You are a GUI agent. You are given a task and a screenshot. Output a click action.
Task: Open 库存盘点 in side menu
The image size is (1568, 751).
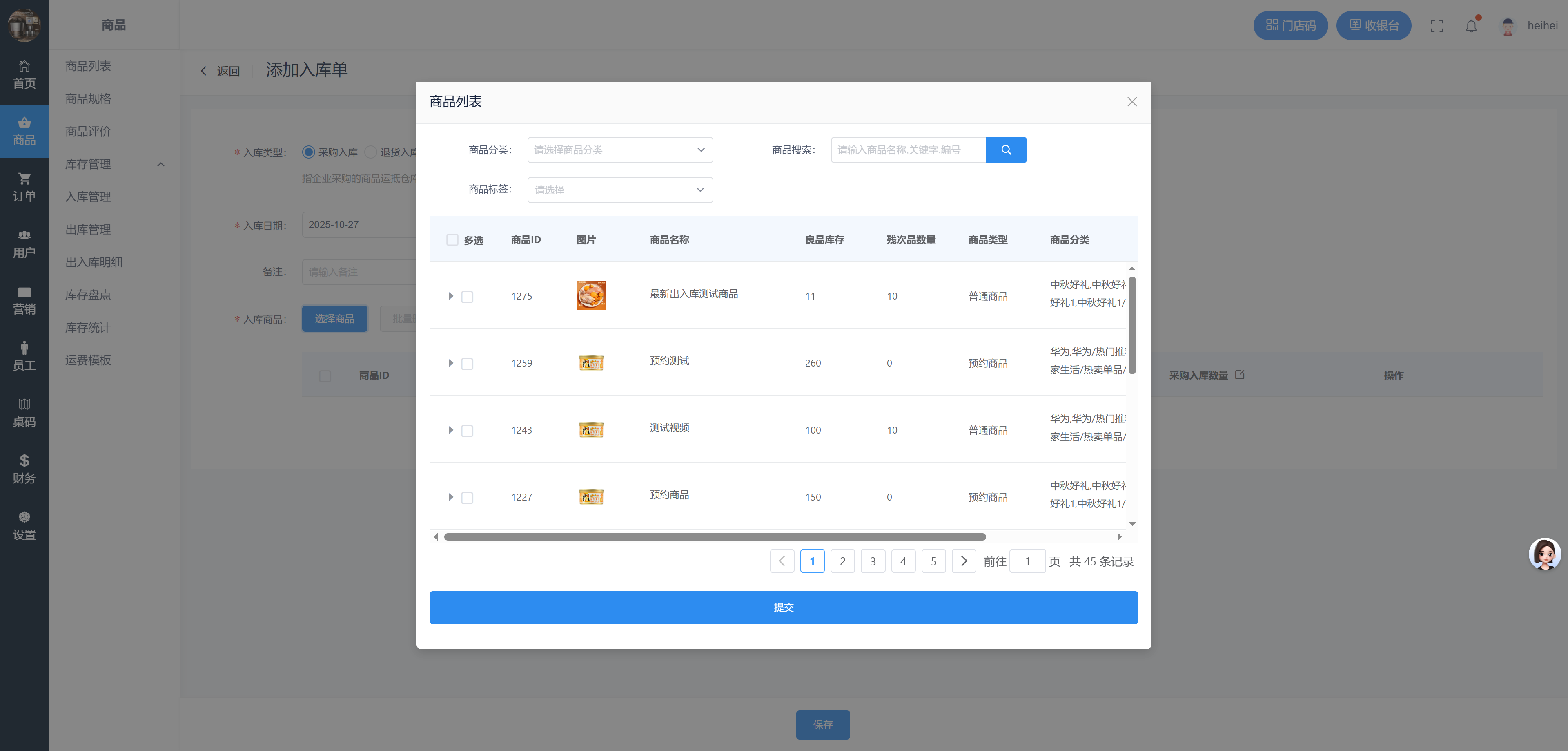(88, 295)
